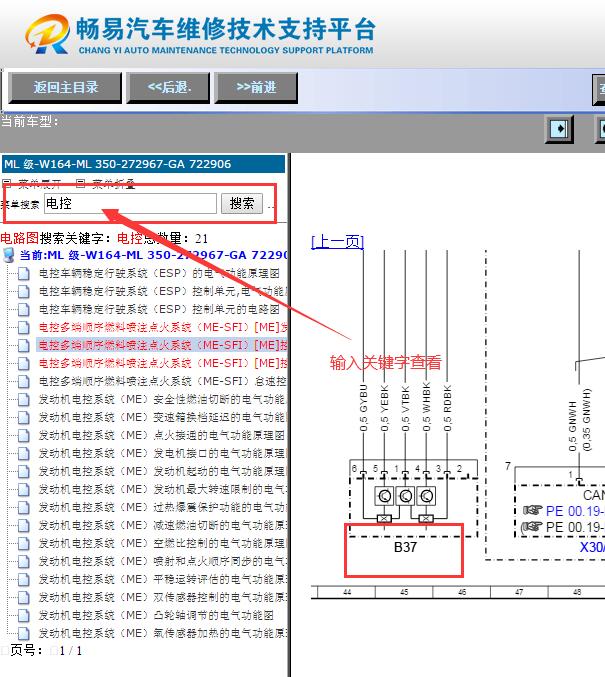Open ESP 控制单元,电气功能 entry
This screenshot has width=605, height=677.
[x=163, y=291]
